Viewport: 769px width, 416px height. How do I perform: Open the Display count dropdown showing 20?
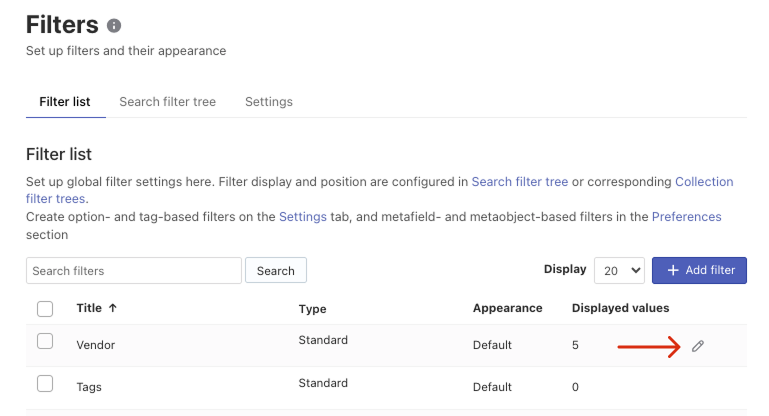(619, 270)
